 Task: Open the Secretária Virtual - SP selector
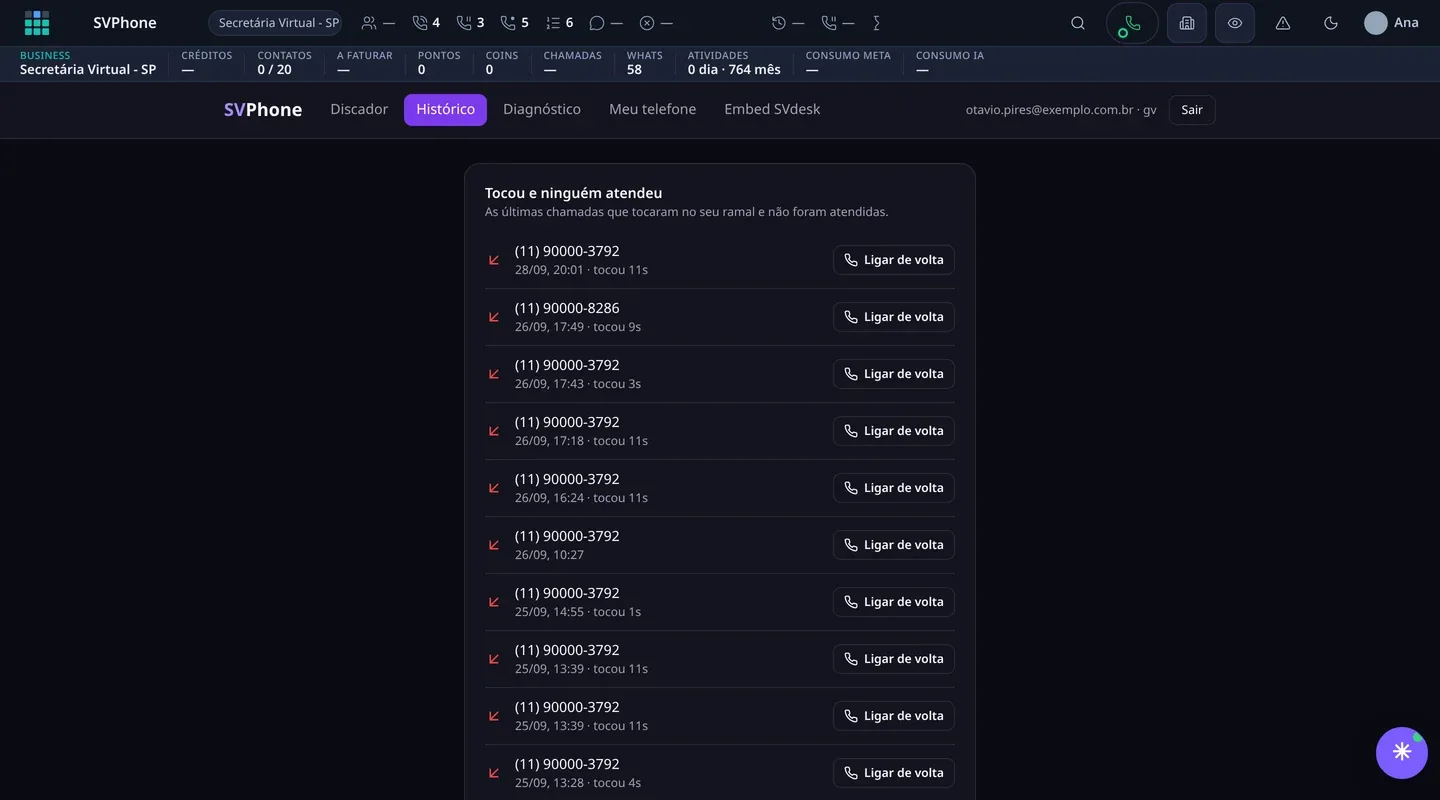click(x=274, y=23)
